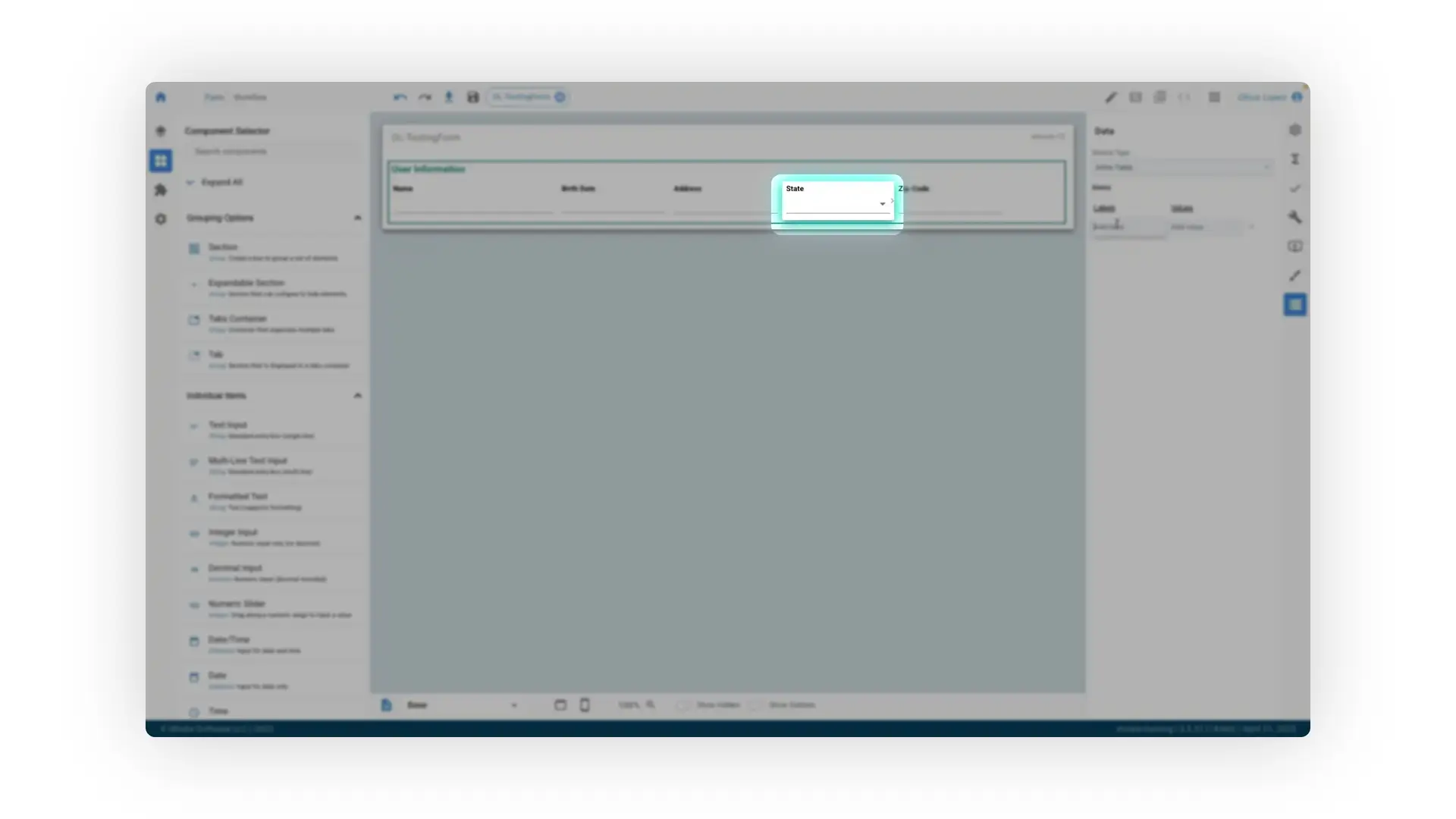Switch to the Workflow tab

(x=251, y=97)
